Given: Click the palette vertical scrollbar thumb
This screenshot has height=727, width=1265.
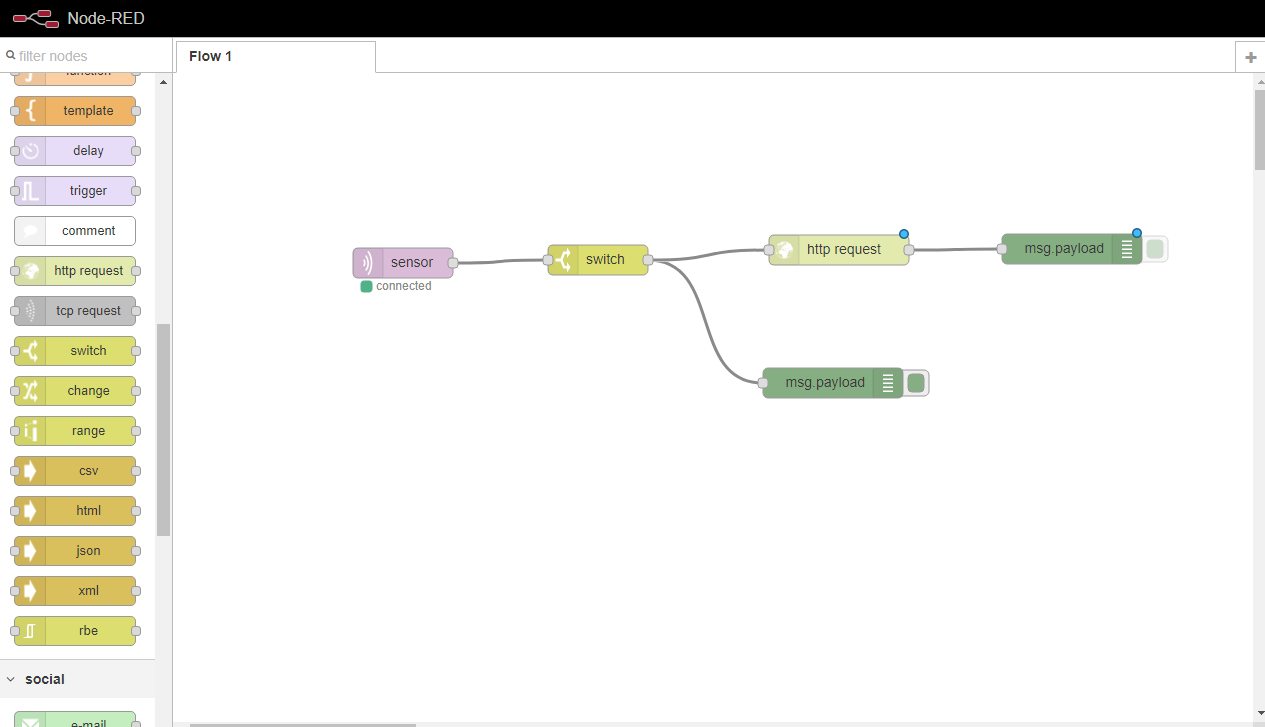Looking at the screenshot, I should 164,430.
